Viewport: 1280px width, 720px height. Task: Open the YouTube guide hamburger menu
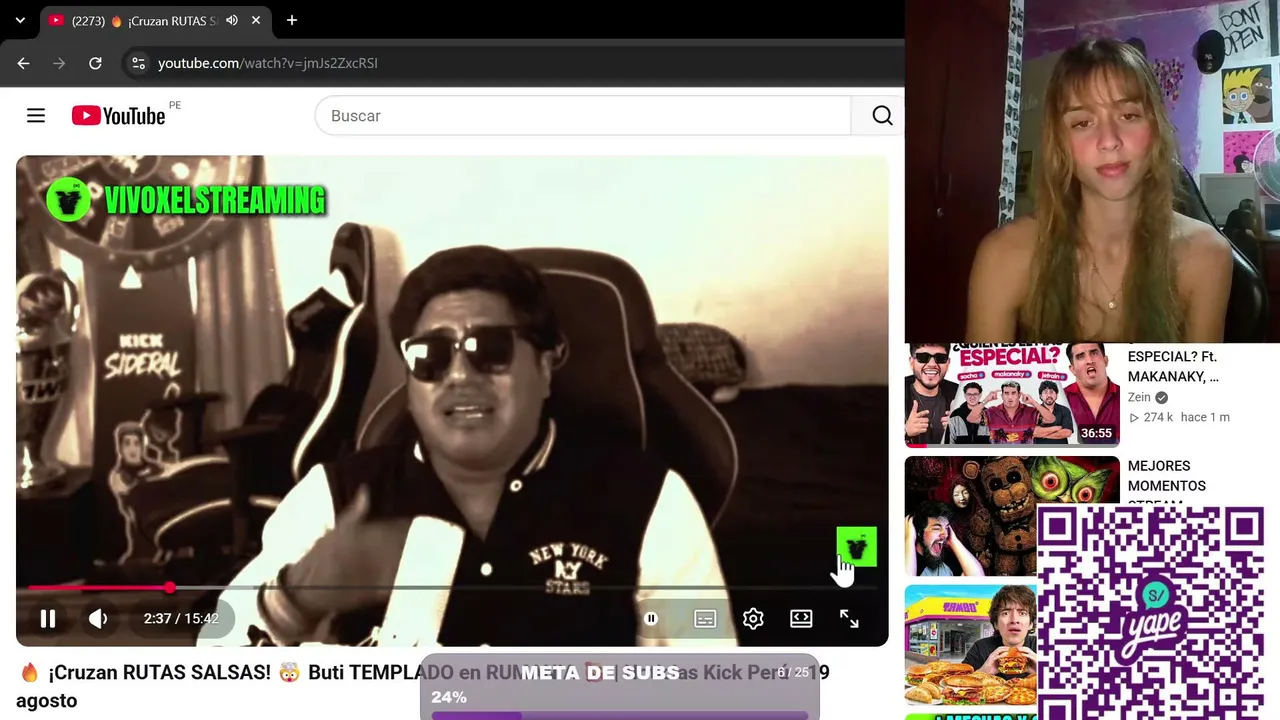(x=36, y=116)
